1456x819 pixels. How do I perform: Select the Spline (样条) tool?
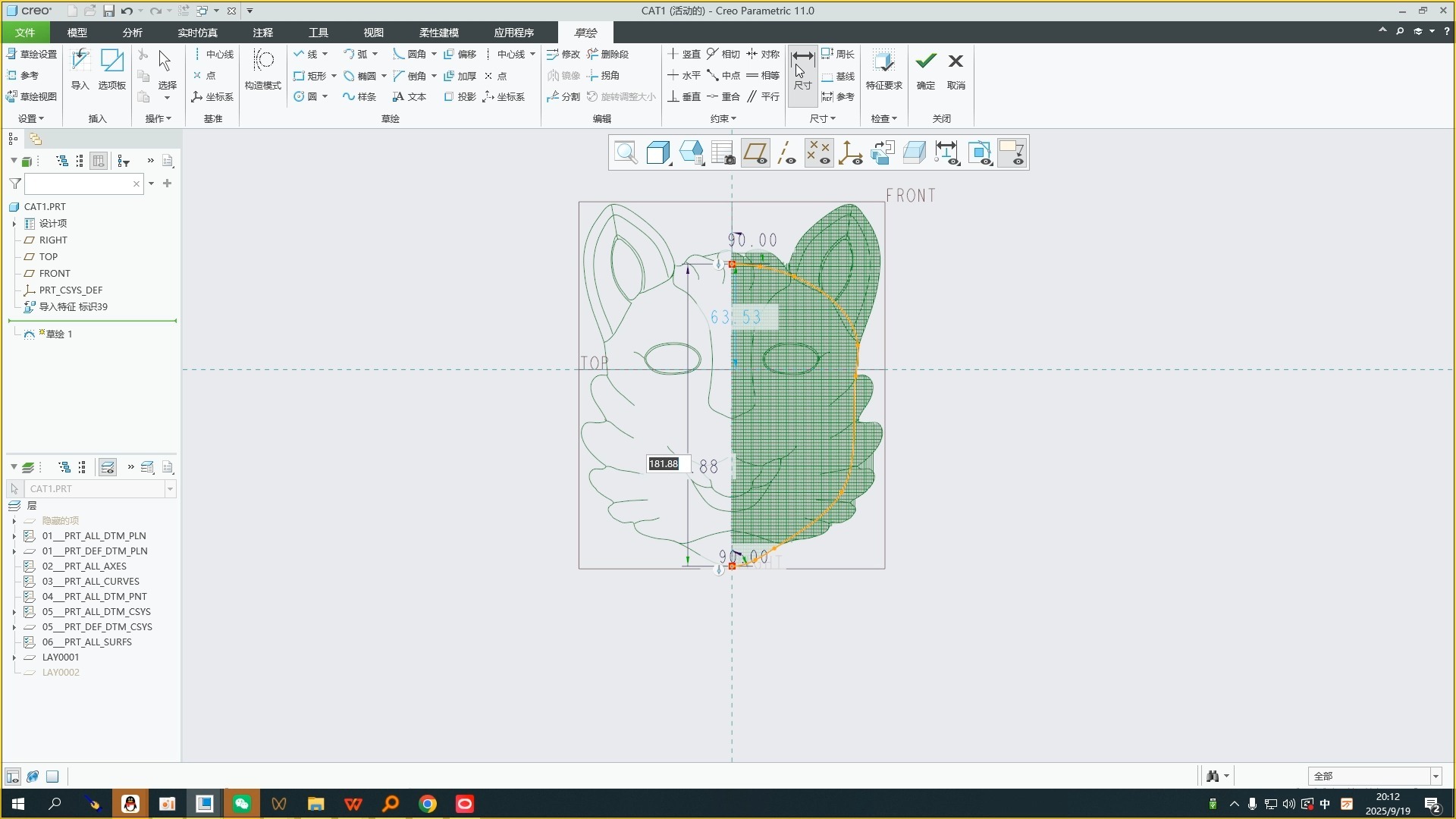pyautogui.click(x=359, y=97)
